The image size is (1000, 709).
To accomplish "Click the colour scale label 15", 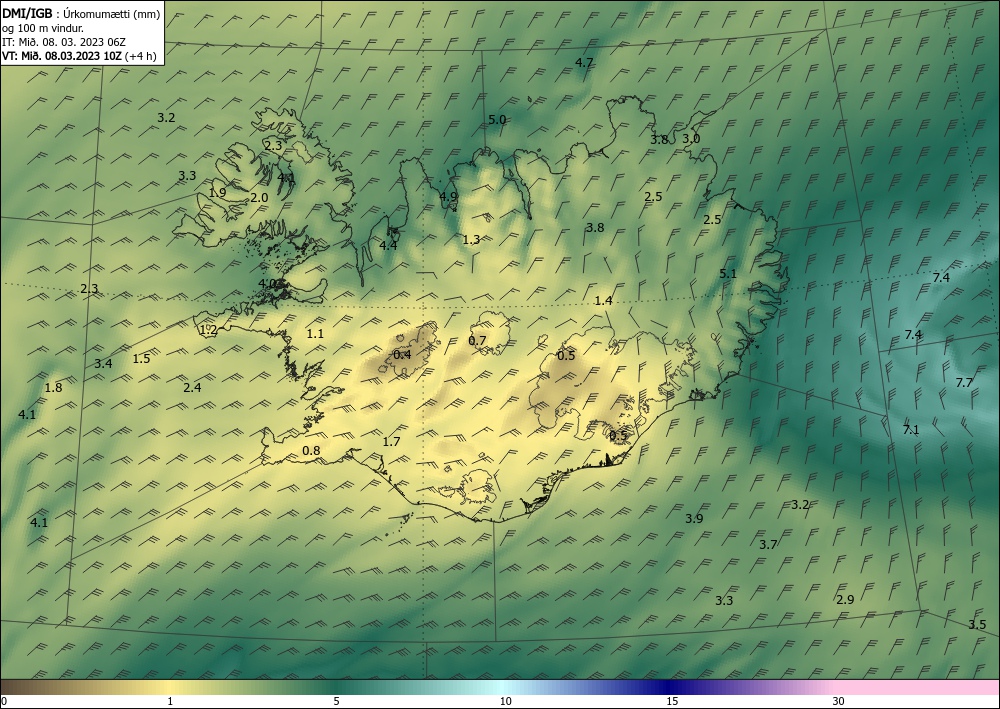I will click(672, 701).
